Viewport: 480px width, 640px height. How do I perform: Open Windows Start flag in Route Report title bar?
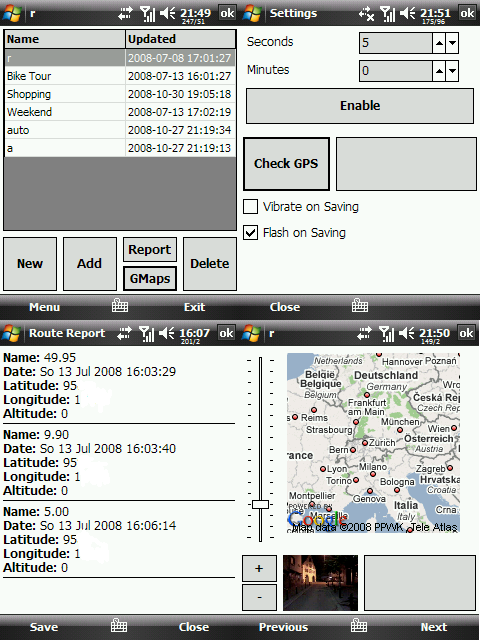click(x=11, y=333)
